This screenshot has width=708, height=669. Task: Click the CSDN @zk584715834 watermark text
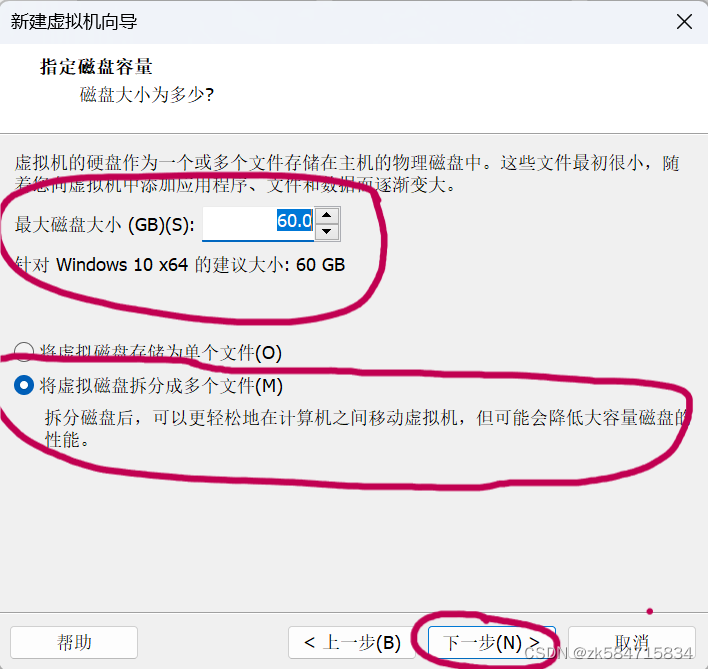tap(609, 653)
